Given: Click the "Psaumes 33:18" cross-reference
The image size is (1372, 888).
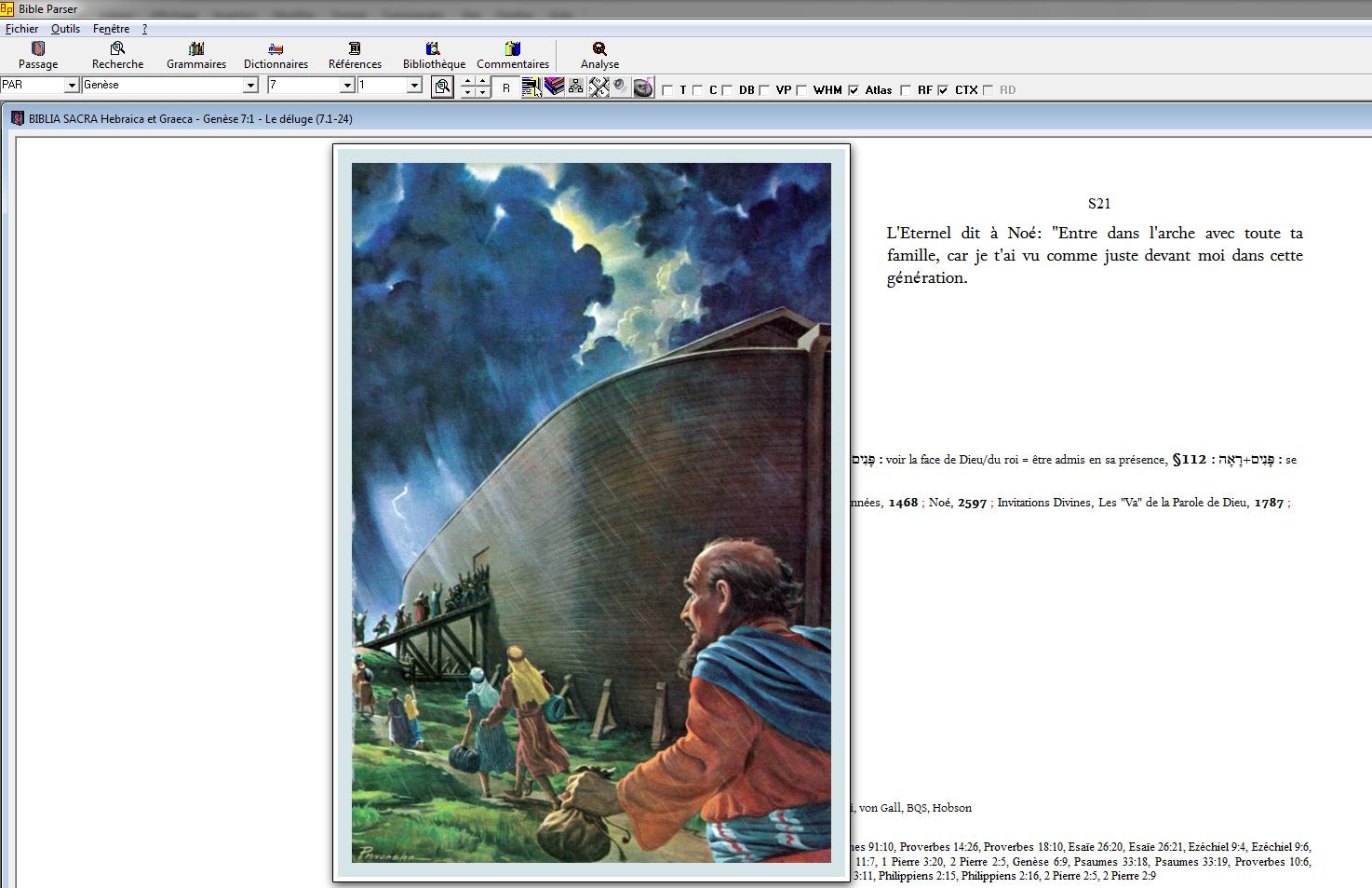Looking at the screenshot, I should click(1111, 862).
